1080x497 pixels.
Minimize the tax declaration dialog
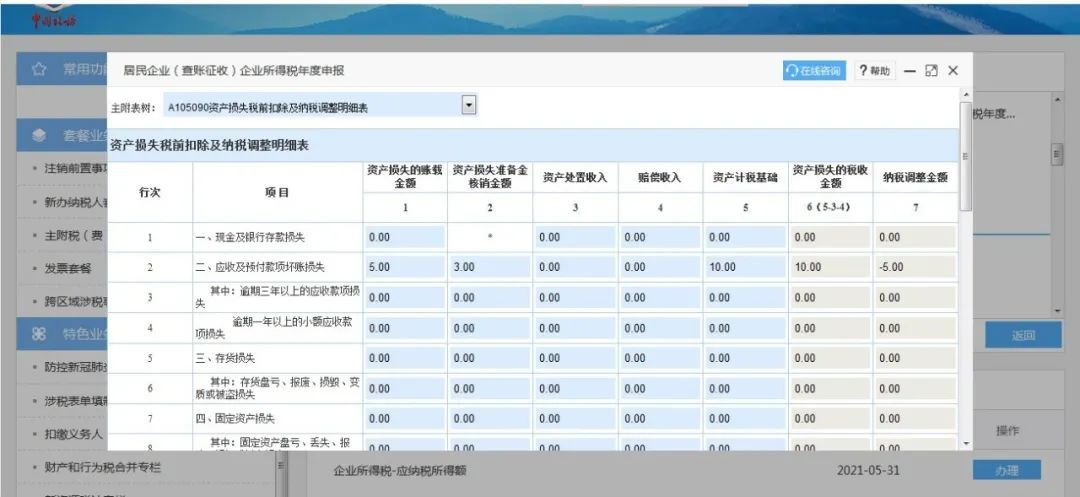pos(910,71)
